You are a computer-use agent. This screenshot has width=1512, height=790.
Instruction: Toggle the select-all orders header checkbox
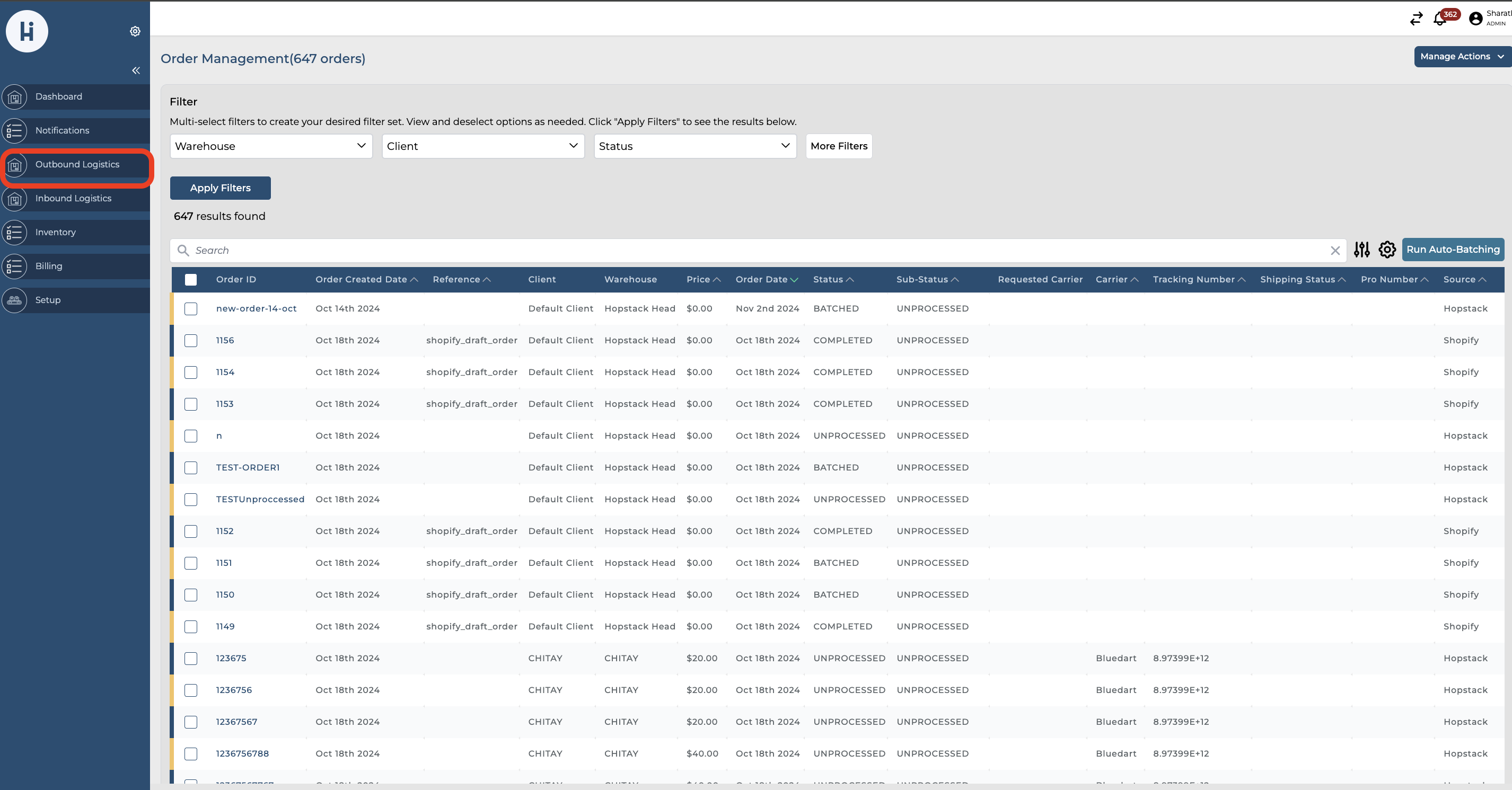(x=191, y=280)
